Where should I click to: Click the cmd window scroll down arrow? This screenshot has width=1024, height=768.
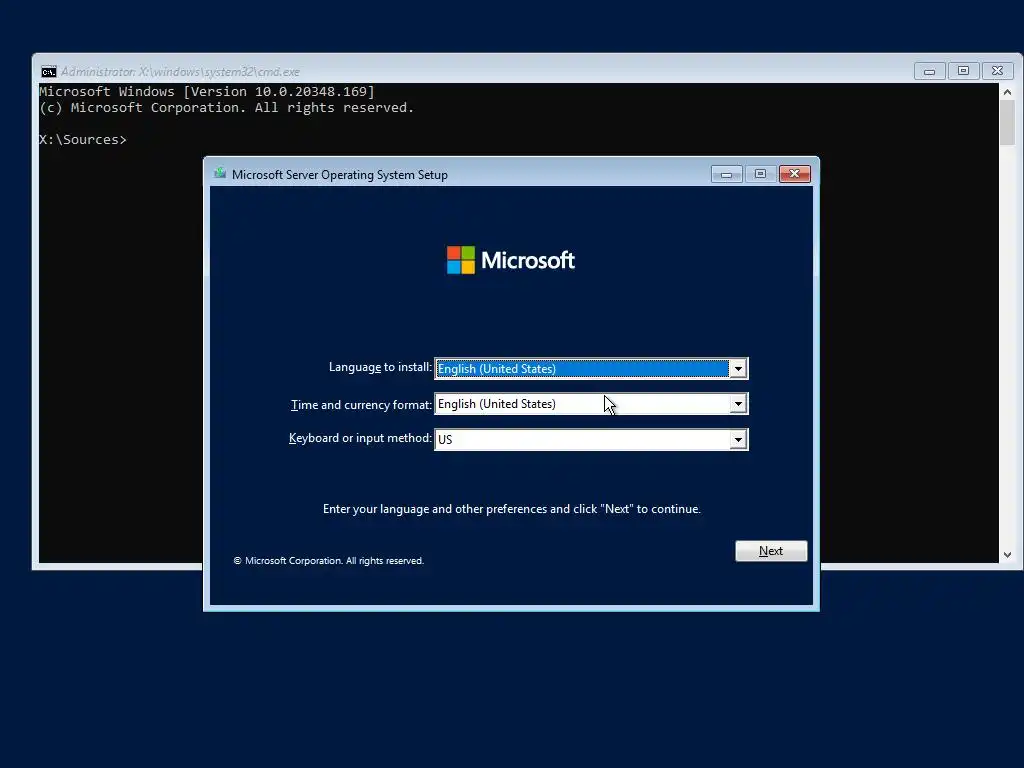[x=1007, y=554]
